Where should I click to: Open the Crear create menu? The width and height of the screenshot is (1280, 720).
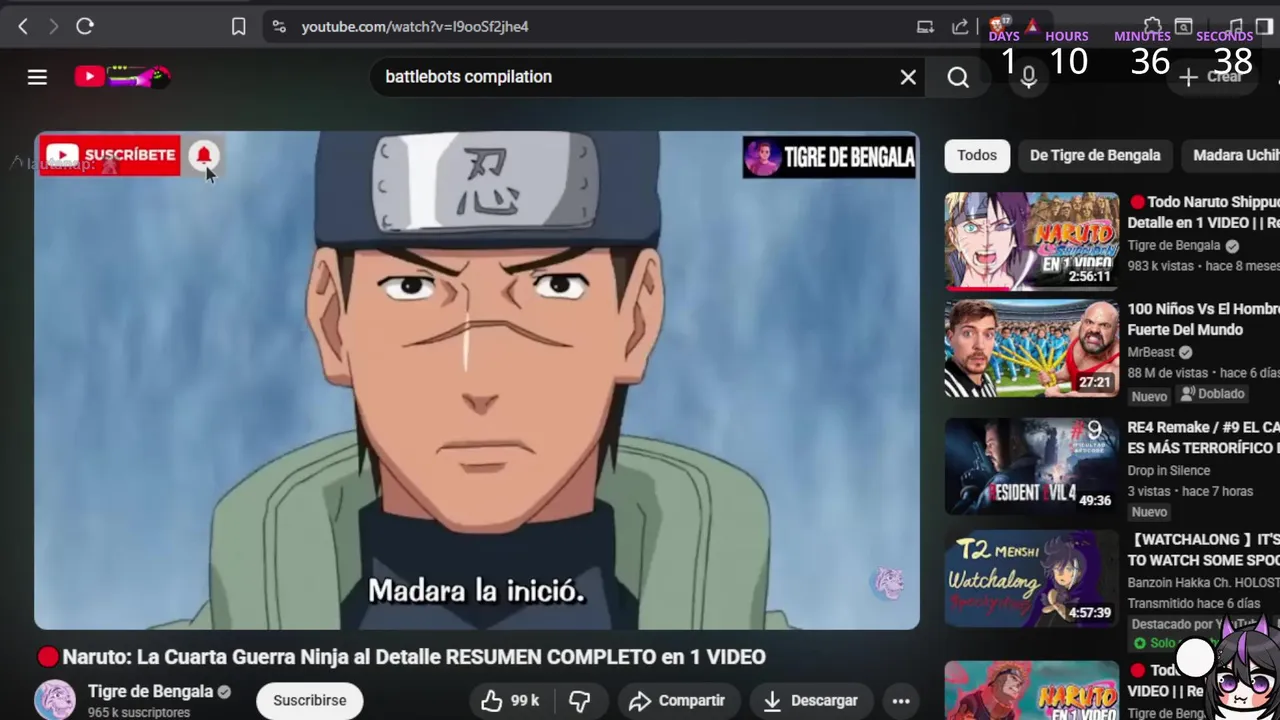click(1211, 77)
